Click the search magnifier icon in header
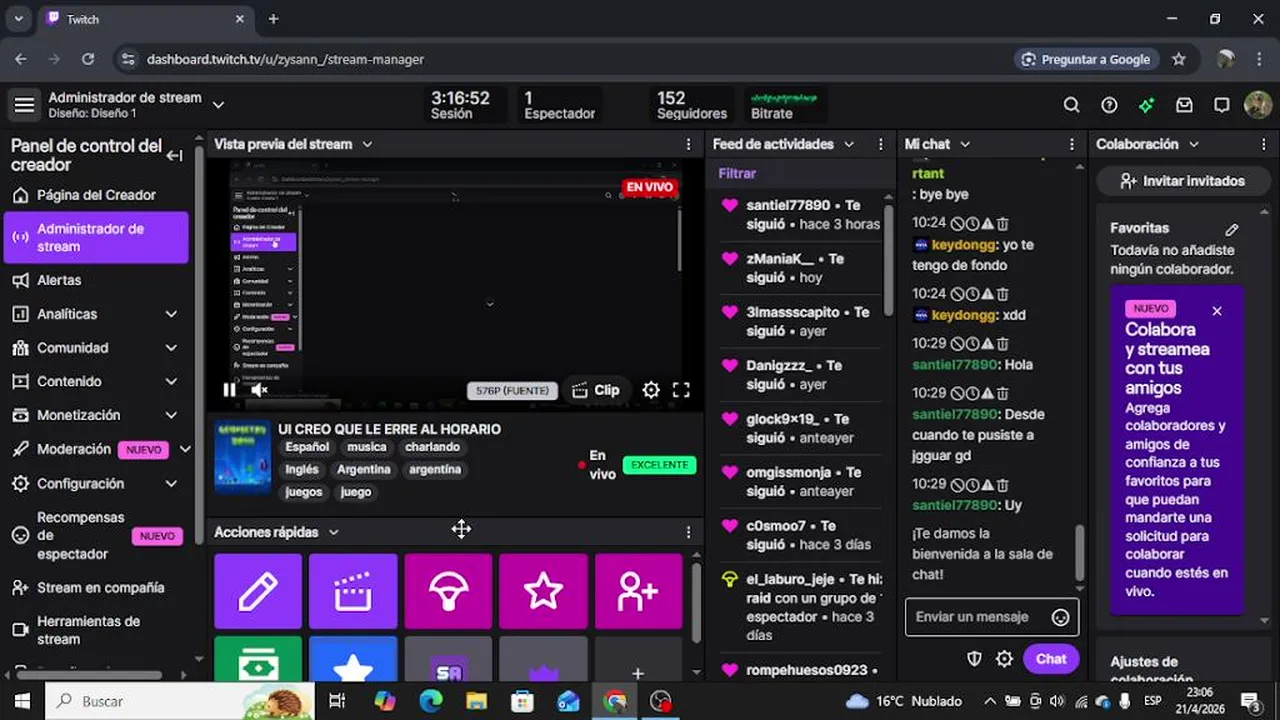Image resolution: width=1280 pixels, height=720 pixels. (x=1071, y=105)
